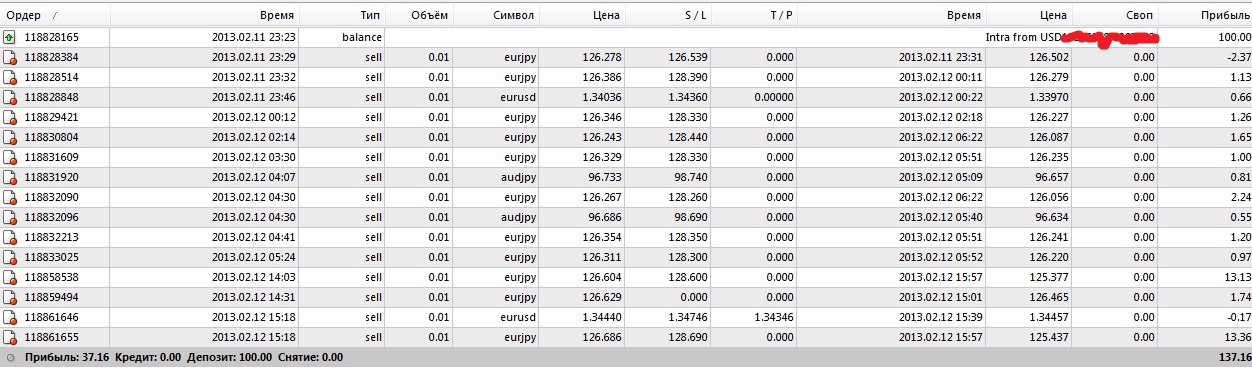Click the Тип column header
Screen dimensions: 1252x369
pos(370,15)
